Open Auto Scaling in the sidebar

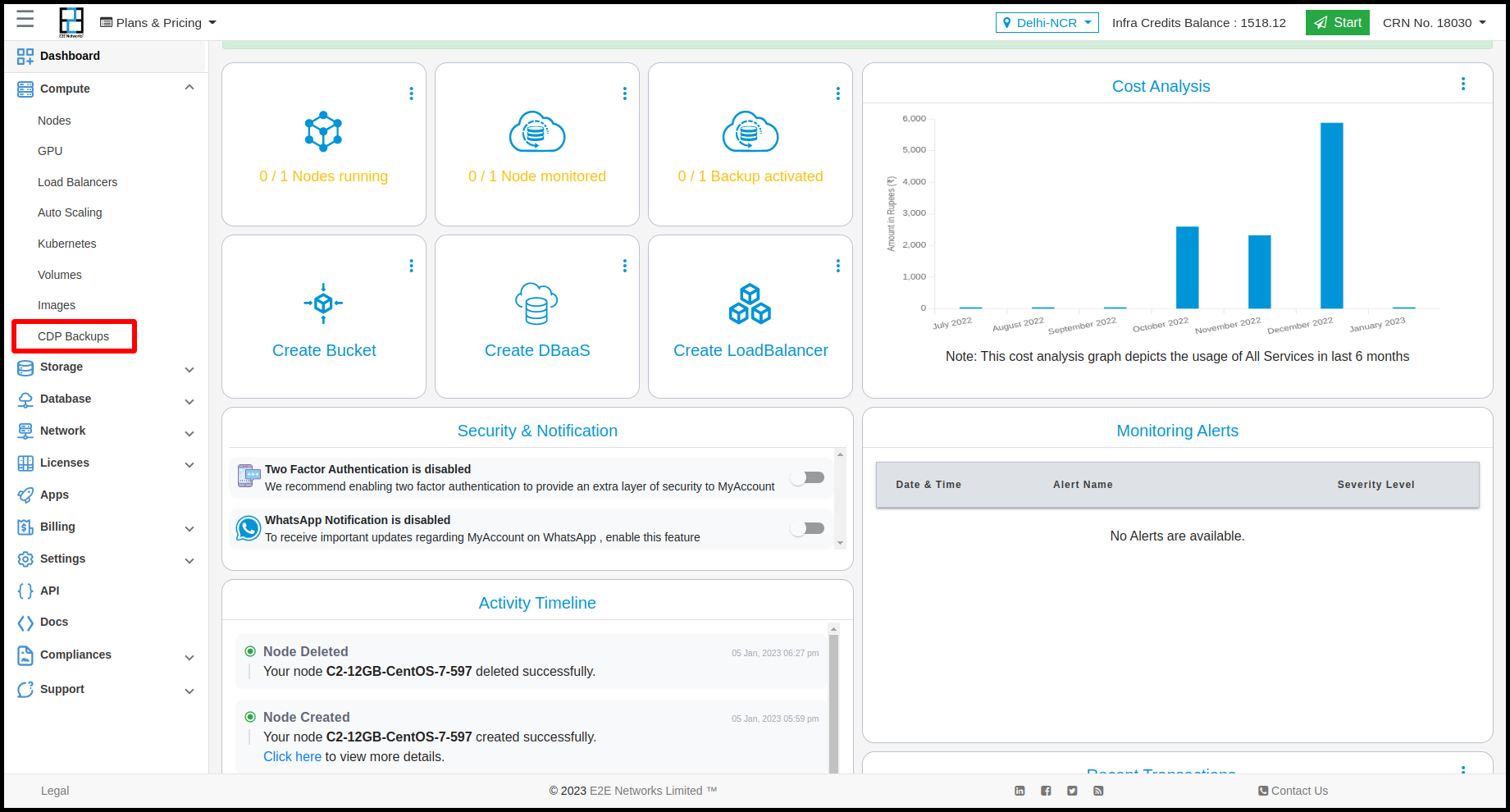[70, 212]
